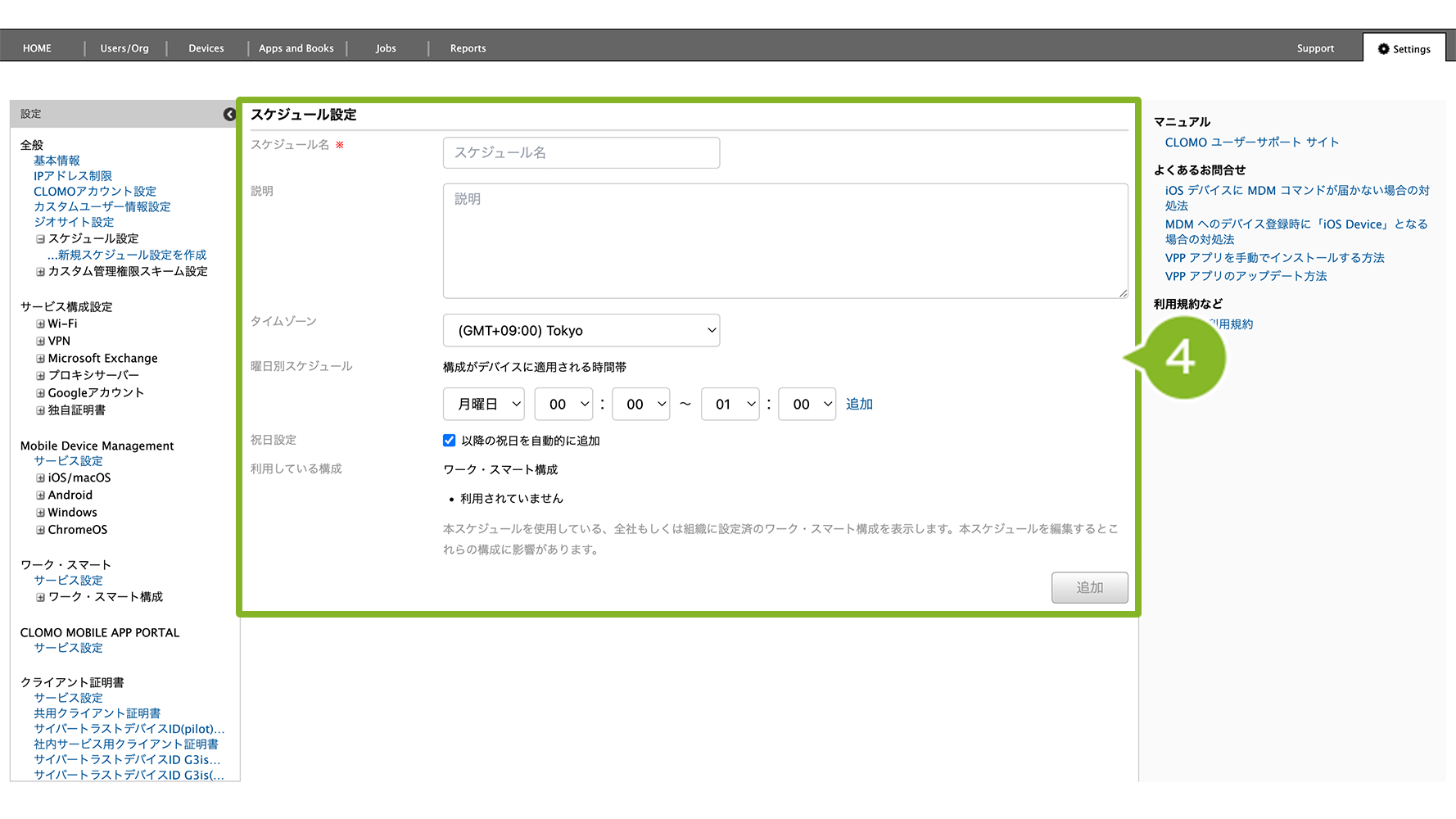
Task: Open the end hour dropdown showing 01
Action: [x=730, y=405]
